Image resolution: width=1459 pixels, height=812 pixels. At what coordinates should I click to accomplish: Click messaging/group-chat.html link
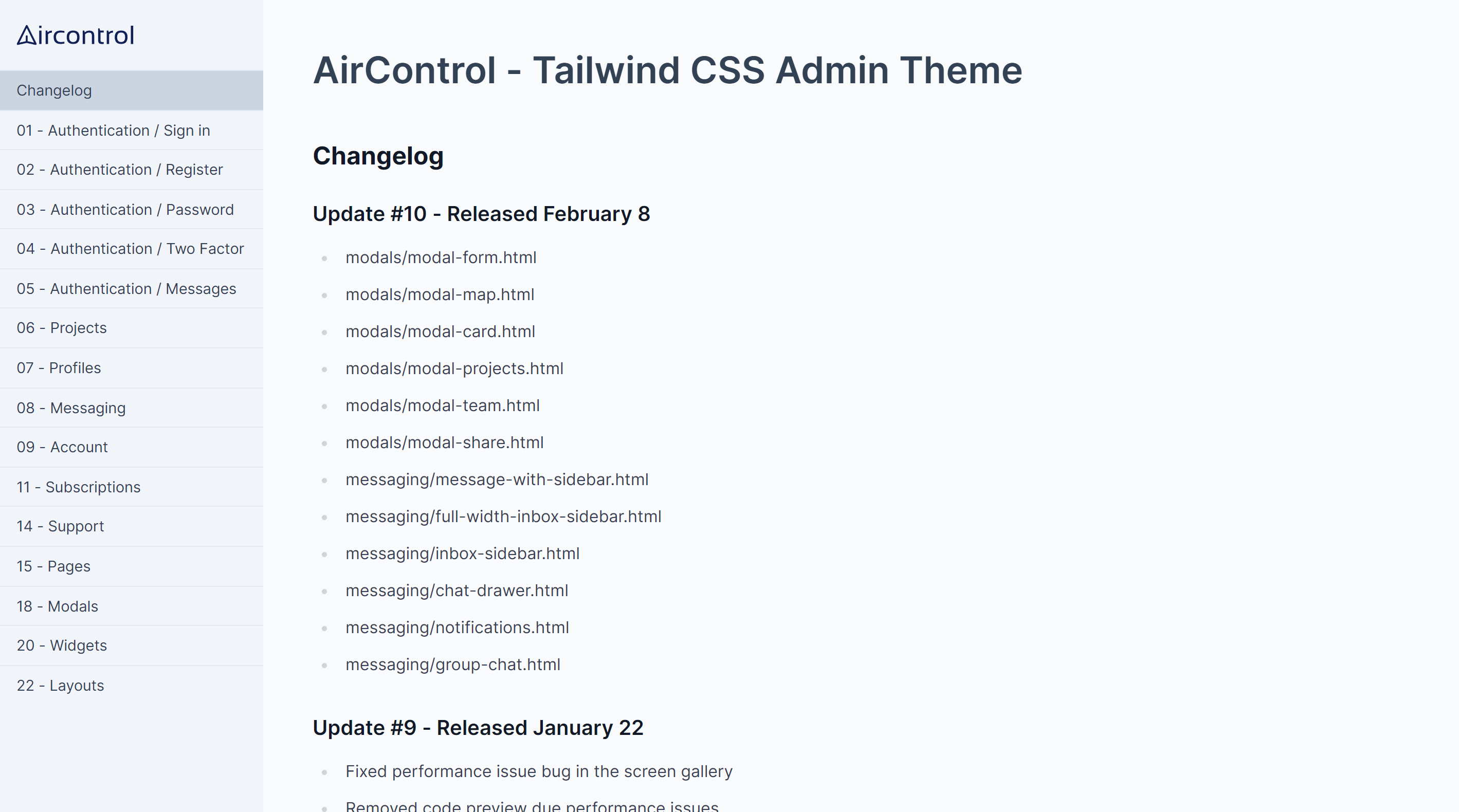click(x=453, y=664)
